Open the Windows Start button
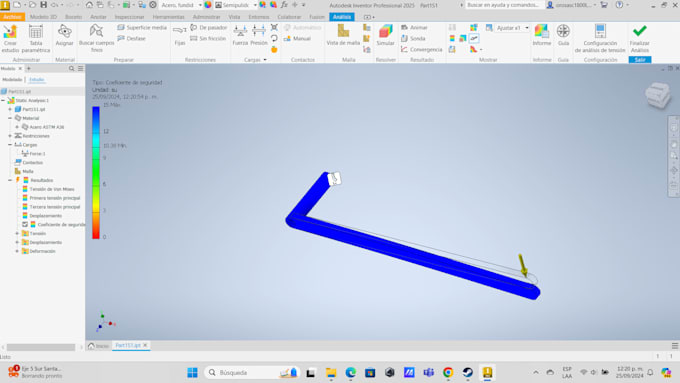The width and height of the screenshot is (680, 383). click(193, 372)
